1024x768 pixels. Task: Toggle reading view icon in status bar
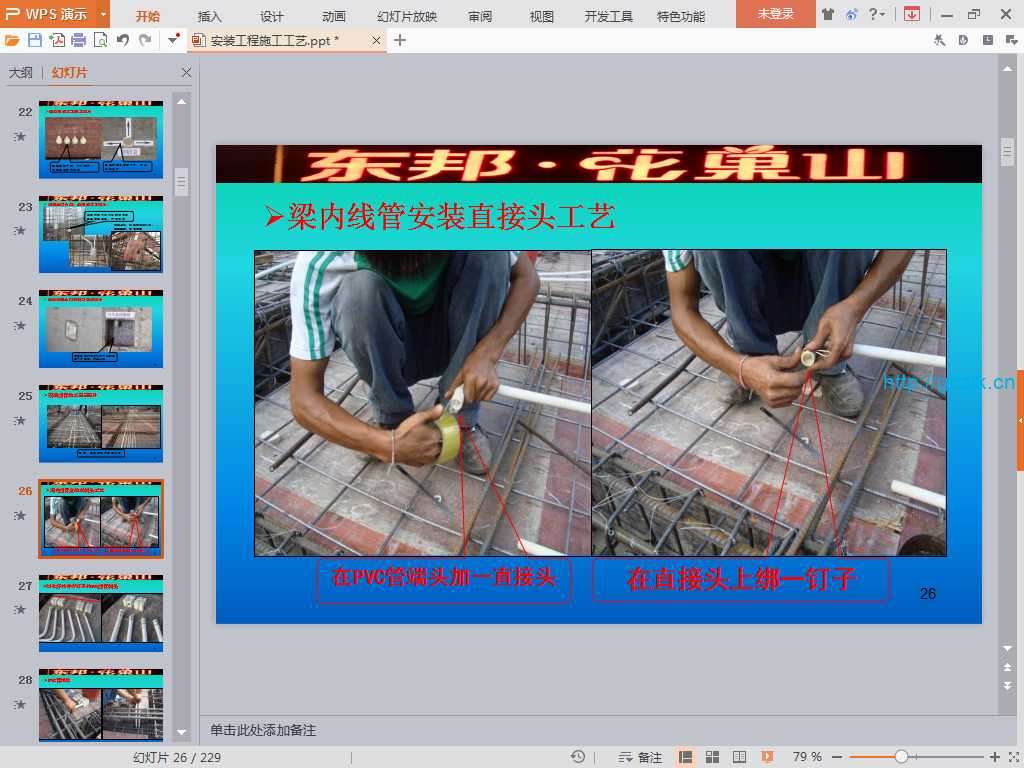pos(740,757)
